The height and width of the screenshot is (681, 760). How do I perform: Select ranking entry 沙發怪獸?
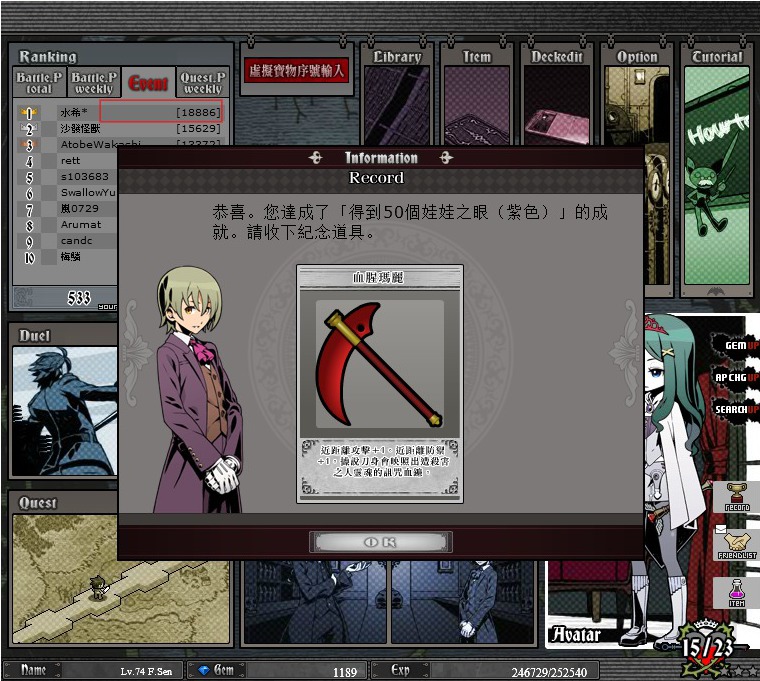coord(80,128)
